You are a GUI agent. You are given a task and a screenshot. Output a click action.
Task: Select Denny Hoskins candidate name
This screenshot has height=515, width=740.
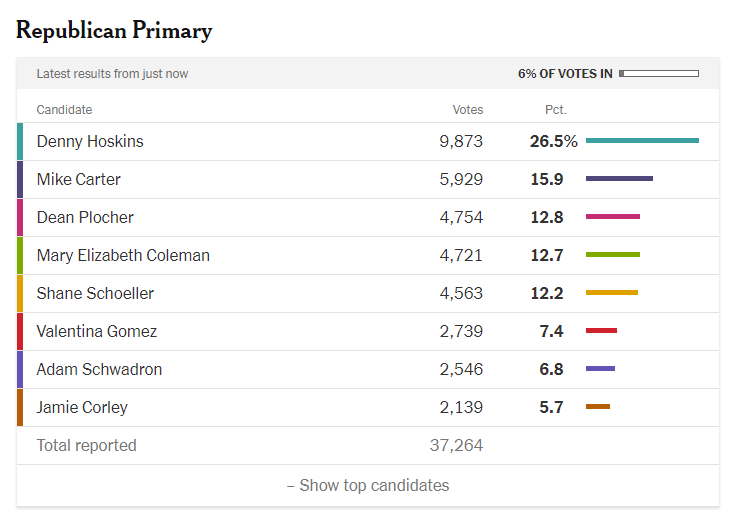90,141
